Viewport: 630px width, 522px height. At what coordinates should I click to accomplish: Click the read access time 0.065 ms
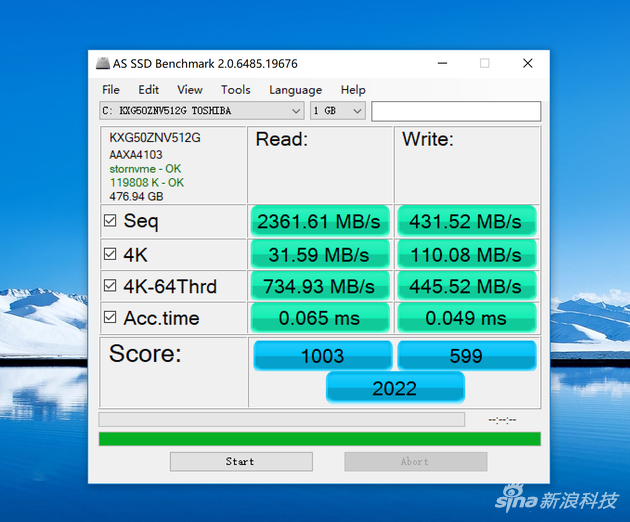(x=320, y=318)
